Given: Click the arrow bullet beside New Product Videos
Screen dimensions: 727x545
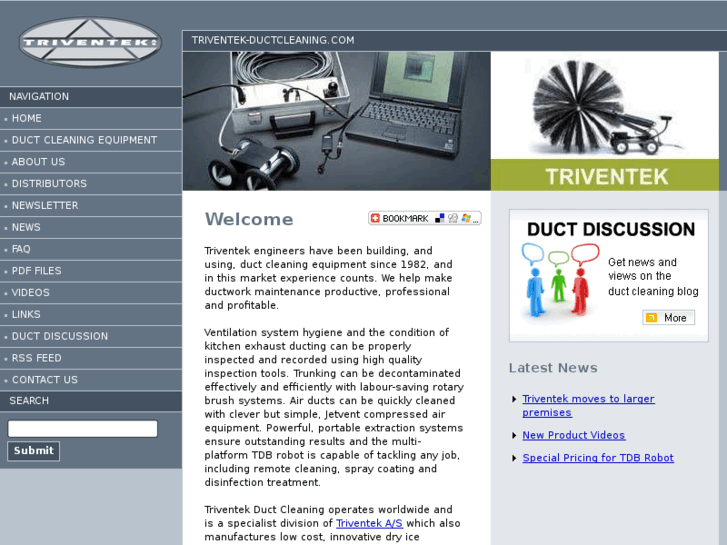Looking at the screenshot, I should [514, 436].
